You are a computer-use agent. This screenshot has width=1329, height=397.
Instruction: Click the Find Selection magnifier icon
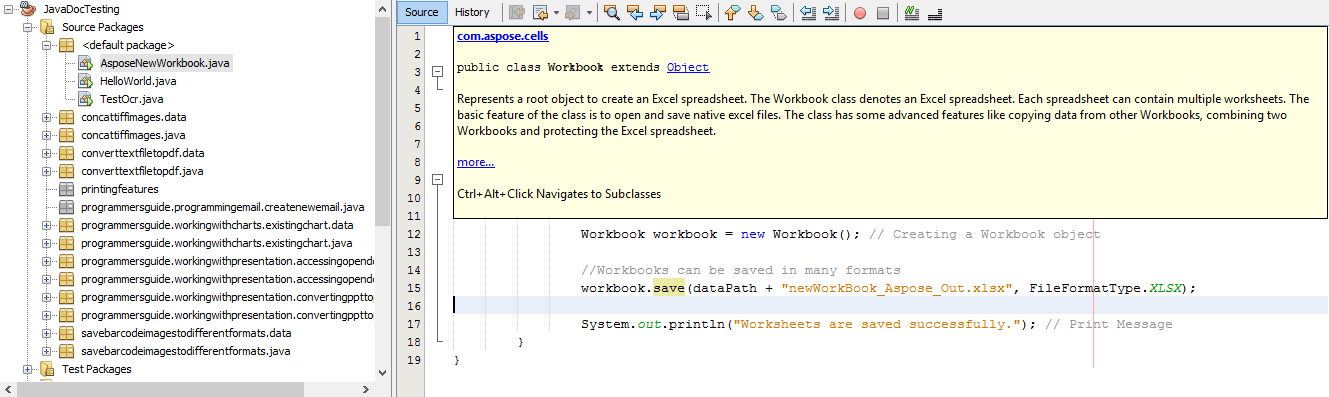[612, 13]
